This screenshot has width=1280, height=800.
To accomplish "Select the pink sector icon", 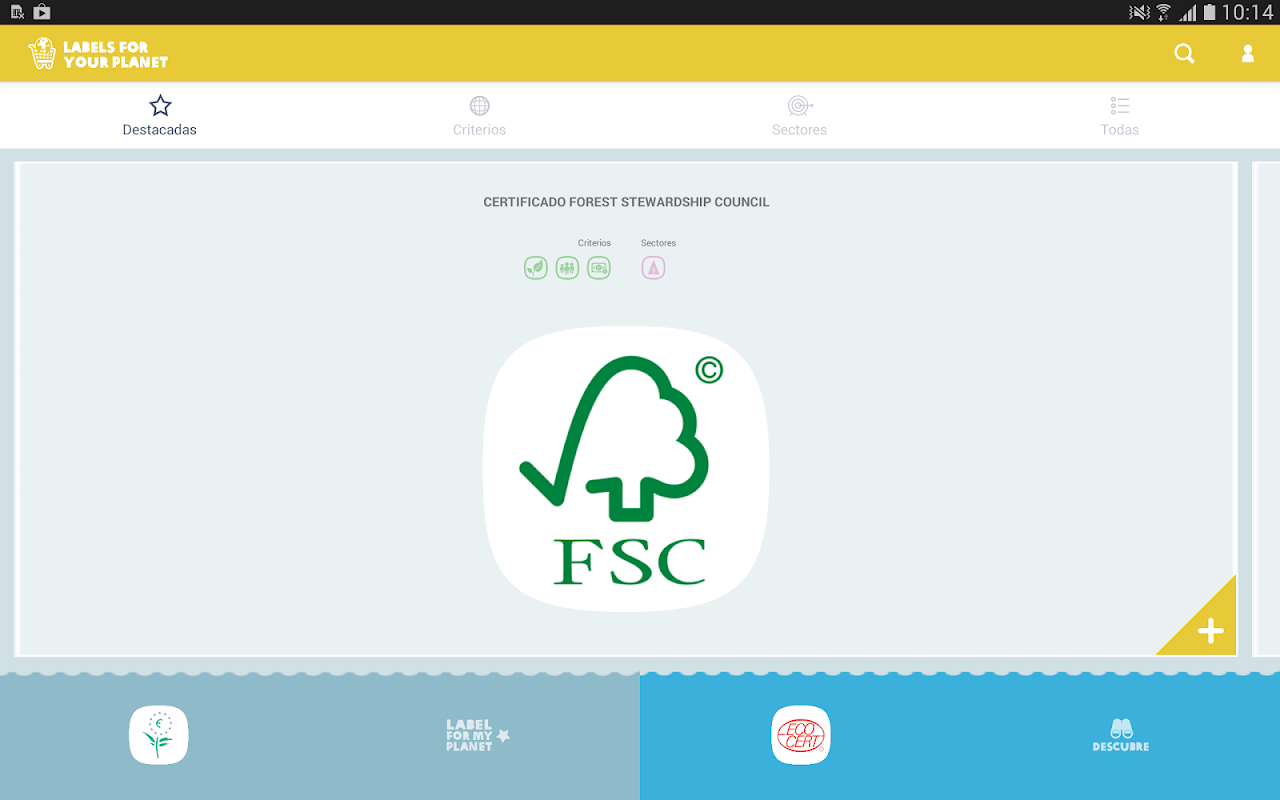I will tap(653, 268).
